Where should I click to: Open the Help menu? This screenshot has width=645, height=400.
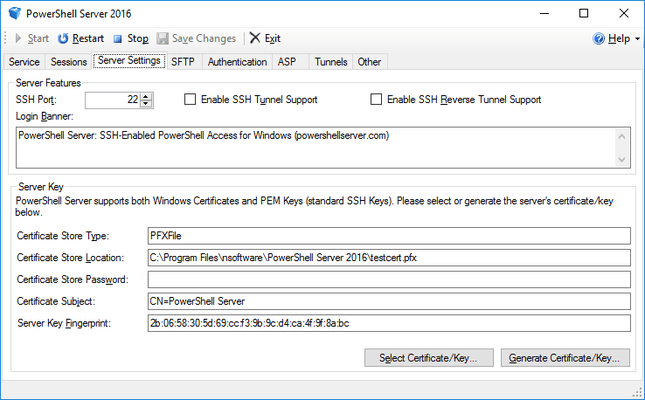click(x=616, y=38)
